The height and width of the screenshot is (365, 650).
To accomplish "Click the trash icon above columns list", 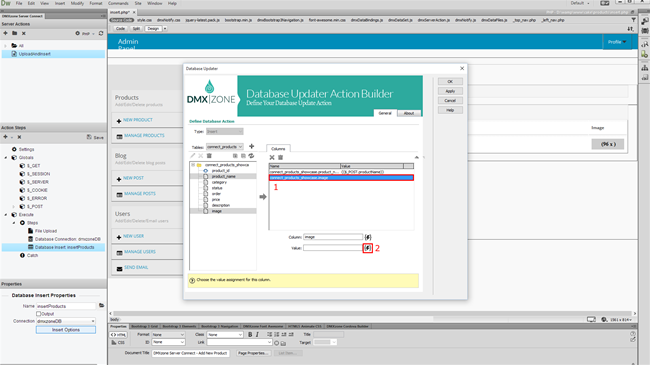I will (x=281, y=157).
